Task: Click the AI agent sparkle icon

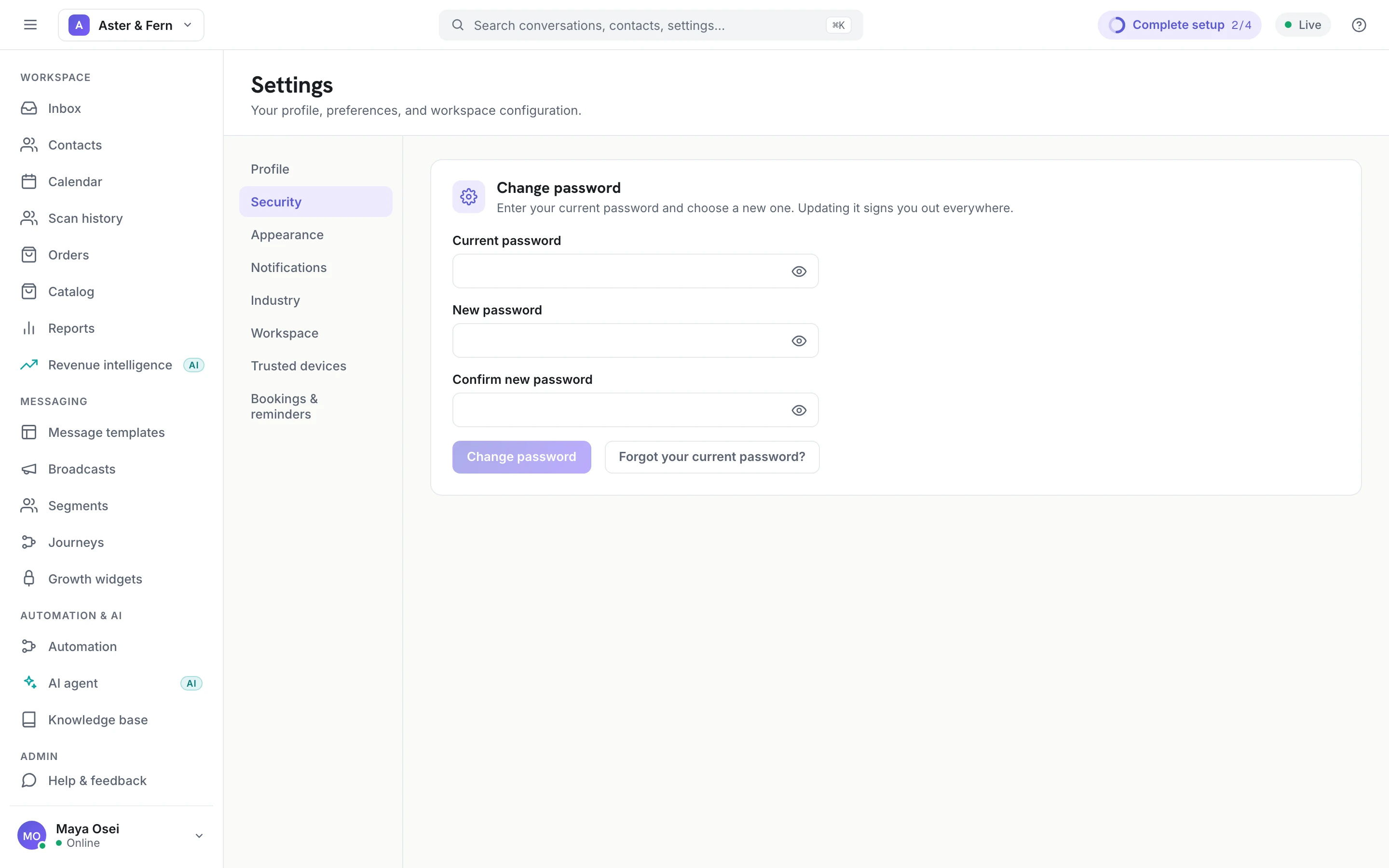Action: (30, 682)
